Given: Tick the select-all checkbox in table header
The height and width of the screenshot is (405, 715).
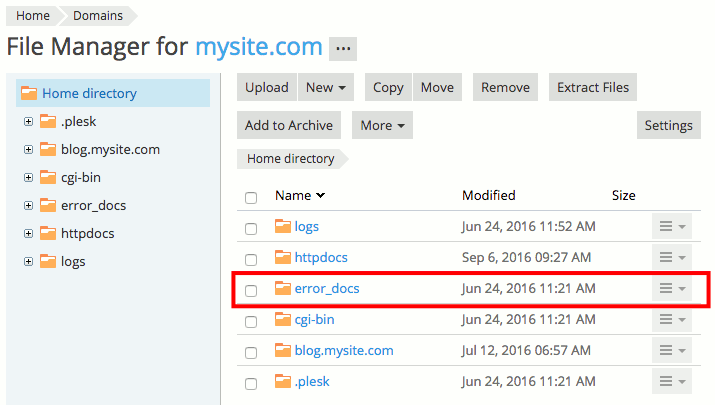Looking at the screenshot, I should pyautogui.click(x=251, y=197).
